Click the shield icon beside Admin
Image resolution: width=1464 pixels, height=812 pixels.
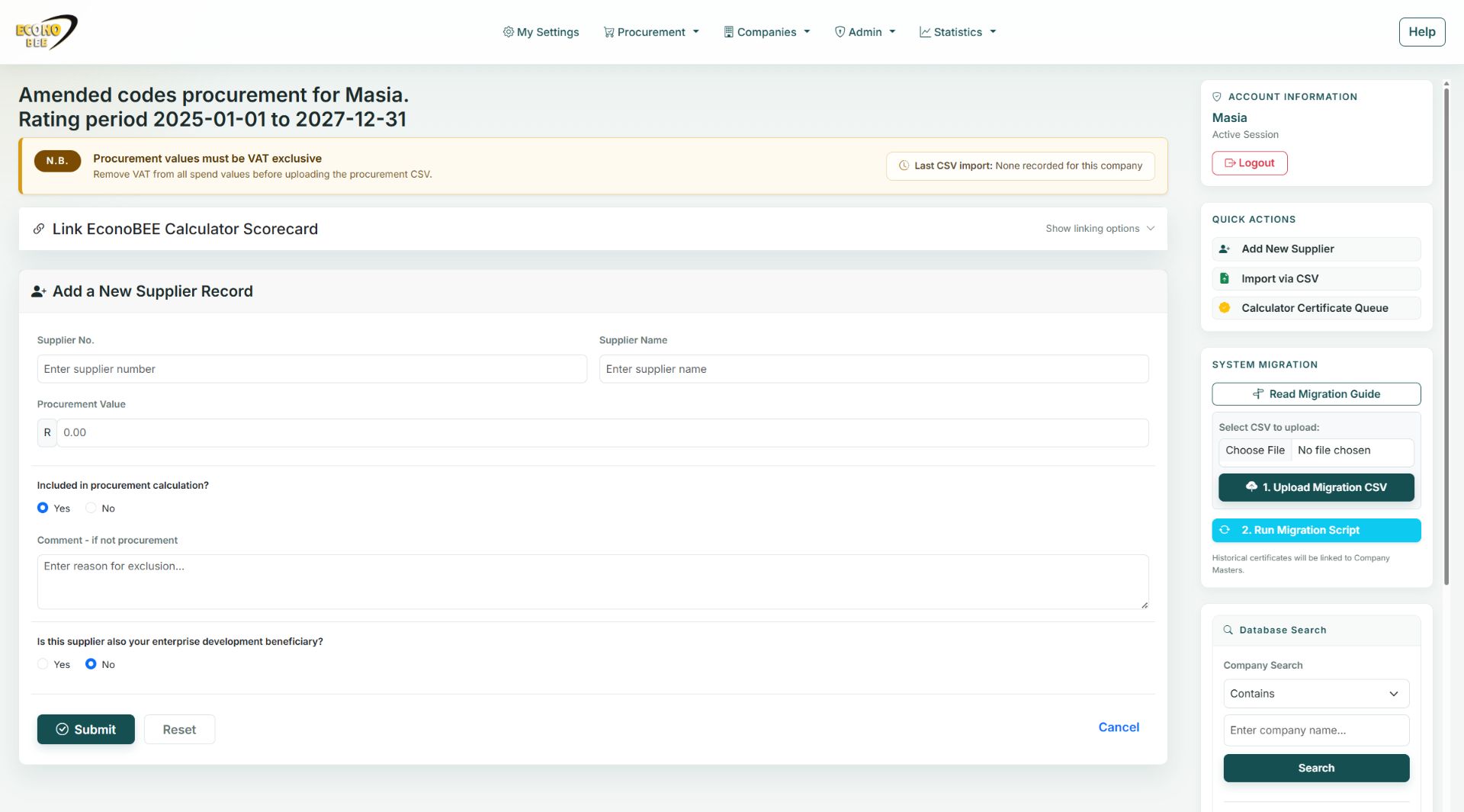(x=840, y=32)
